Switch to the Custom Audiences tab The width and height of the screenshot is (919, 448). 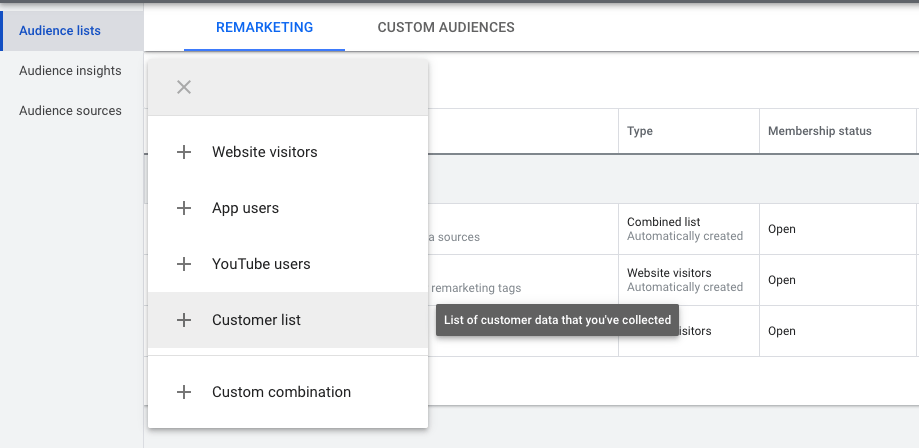click(446, 27)
